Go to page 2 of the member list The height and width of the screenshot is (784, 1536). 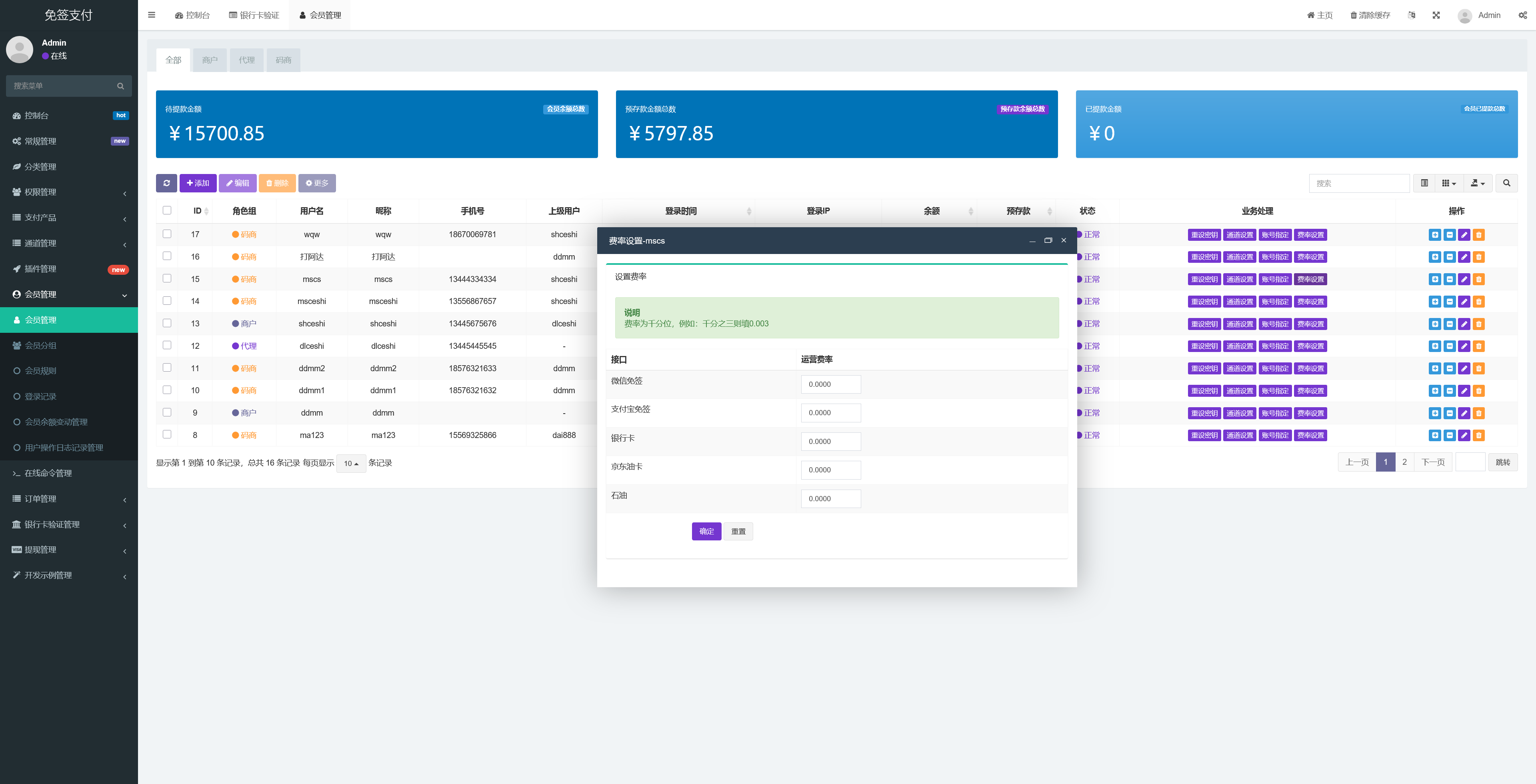1404,462
